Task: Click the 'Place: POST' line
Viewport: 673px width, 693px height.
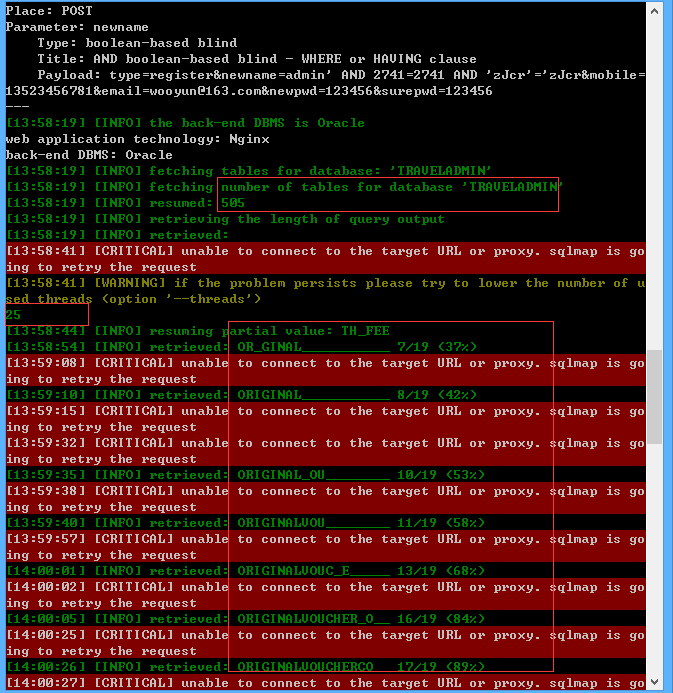Action: point(49,11)
